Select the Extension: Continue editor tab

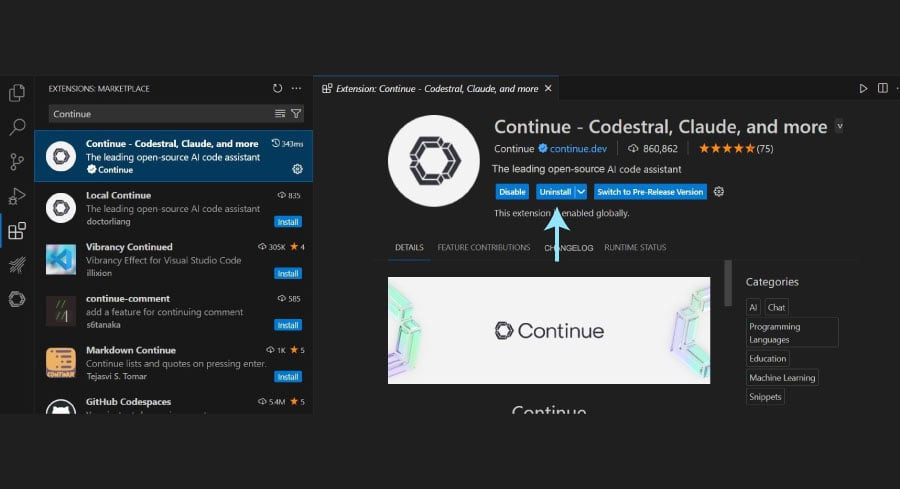pyautogui.click(x=436, y=88)
